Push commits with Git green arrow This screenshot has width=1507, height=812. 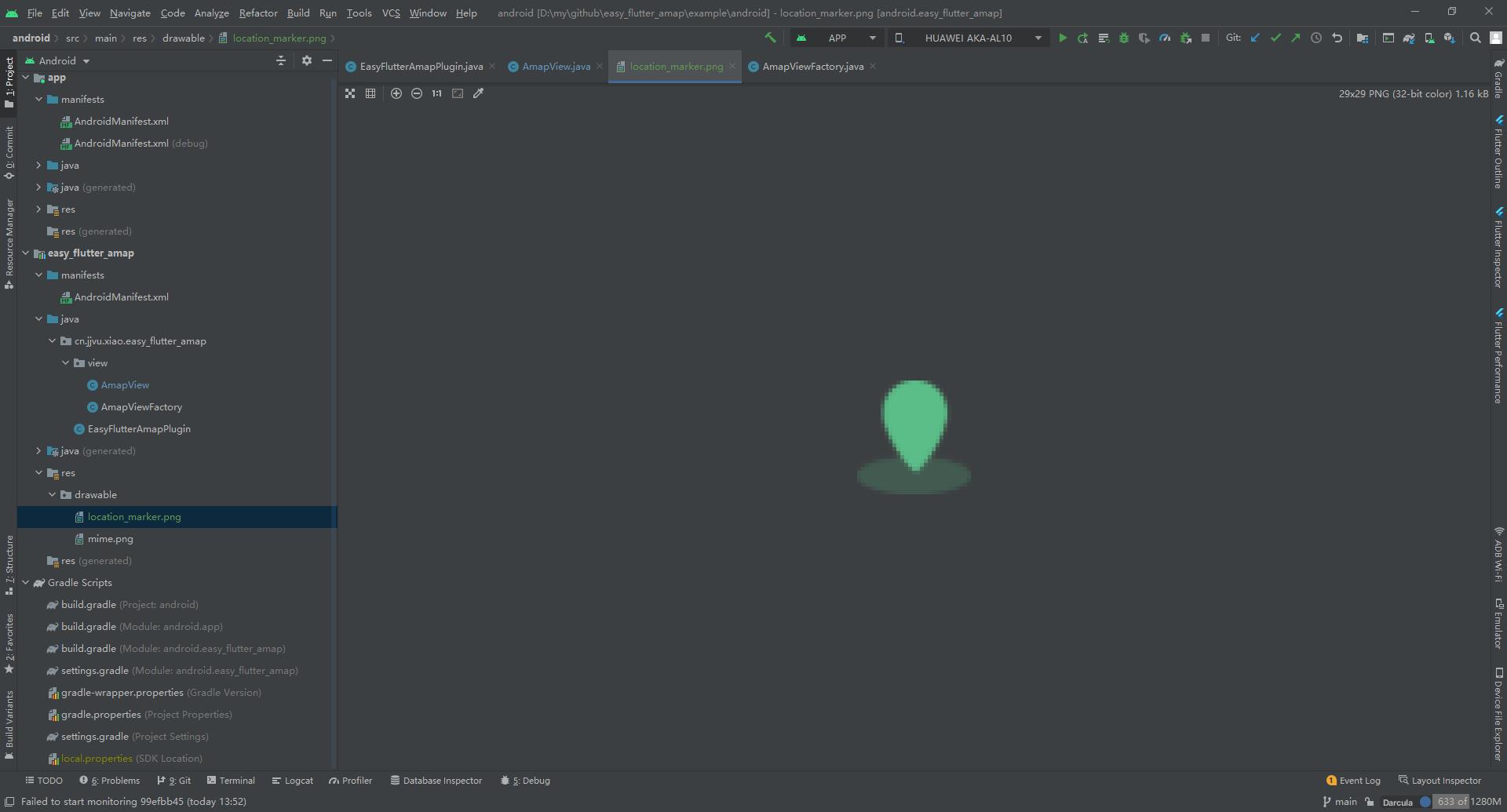coord(1296,38)
